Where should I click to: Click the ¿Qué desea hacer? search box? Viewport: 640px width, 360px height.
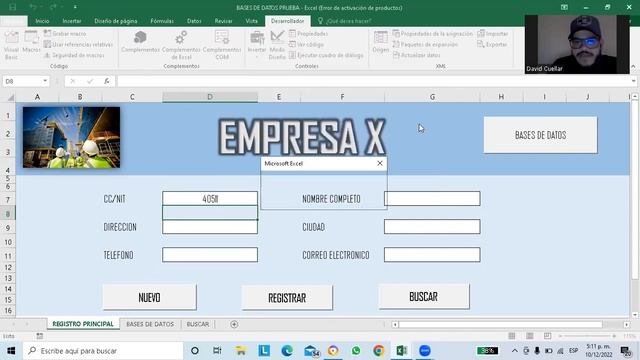click(345, 21)
